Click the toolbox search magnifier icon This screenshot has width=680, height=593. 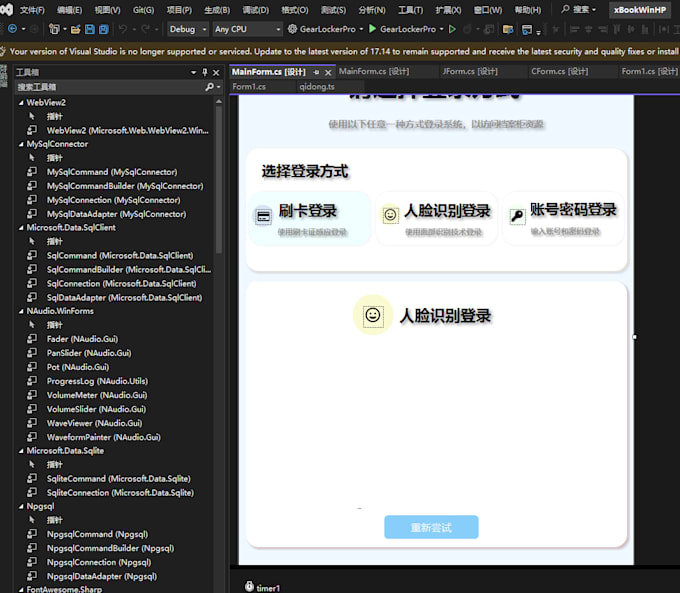click(209, 87)
